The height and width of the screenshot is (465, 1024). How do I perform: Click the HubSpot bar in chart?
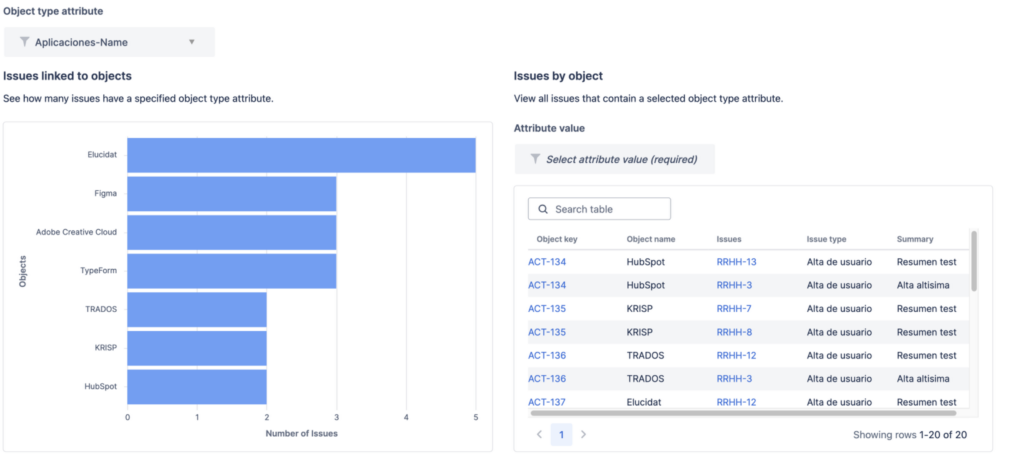pos(196,386)
